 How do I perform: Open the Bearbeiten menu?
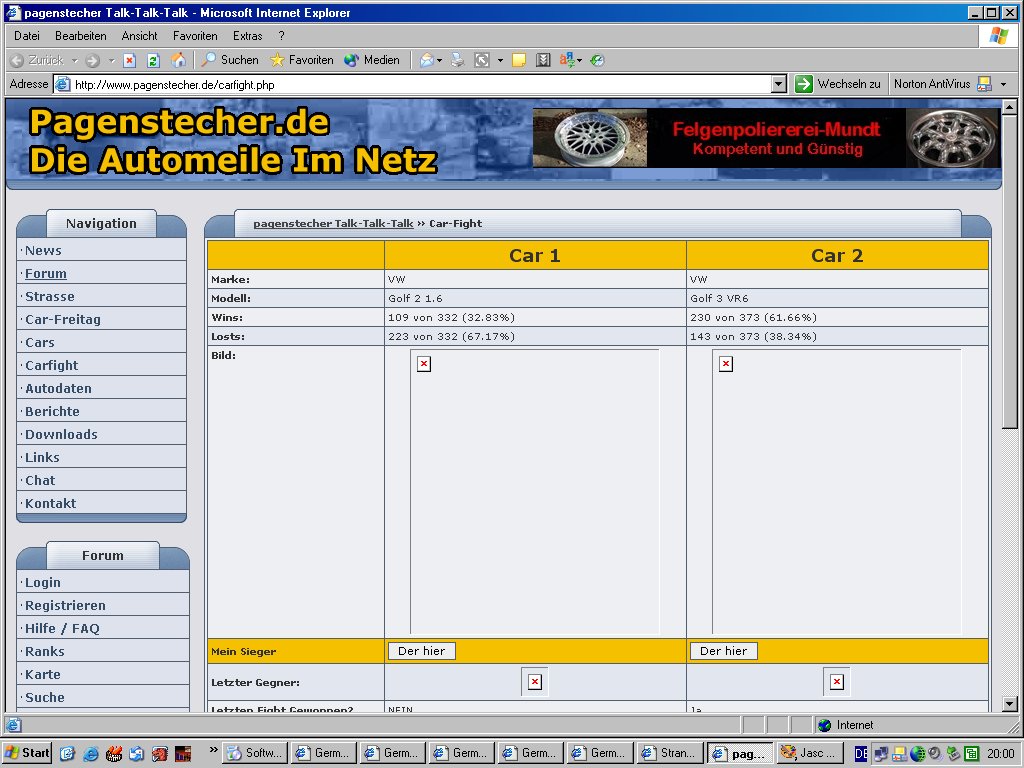coord(80,36)
